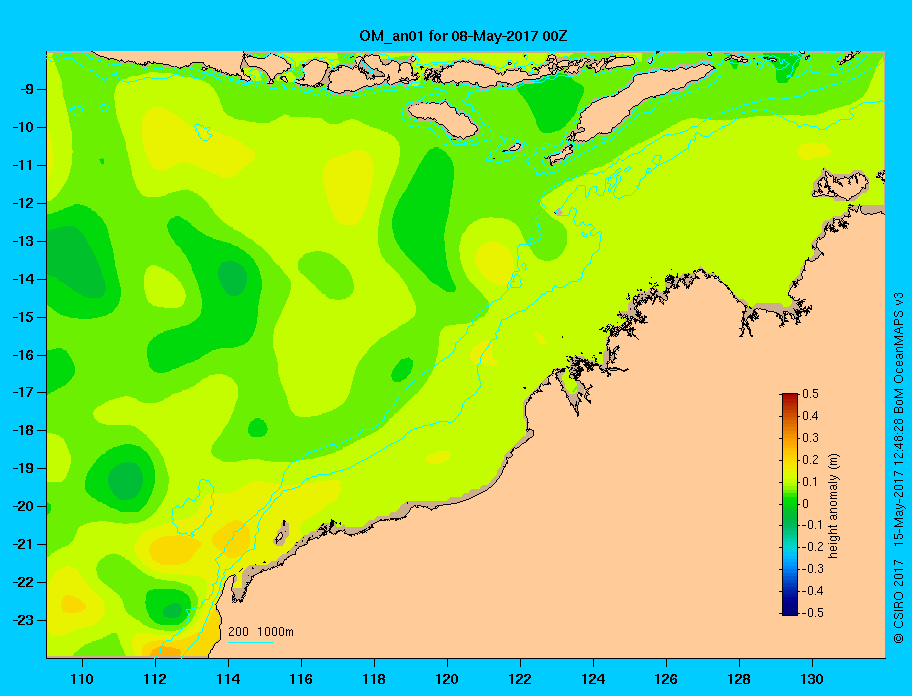Image resolution: width=912 pixels, height=696 pixels.
Task: Click the CSIRO copyright text on right edge
Action: coord(899,467)
